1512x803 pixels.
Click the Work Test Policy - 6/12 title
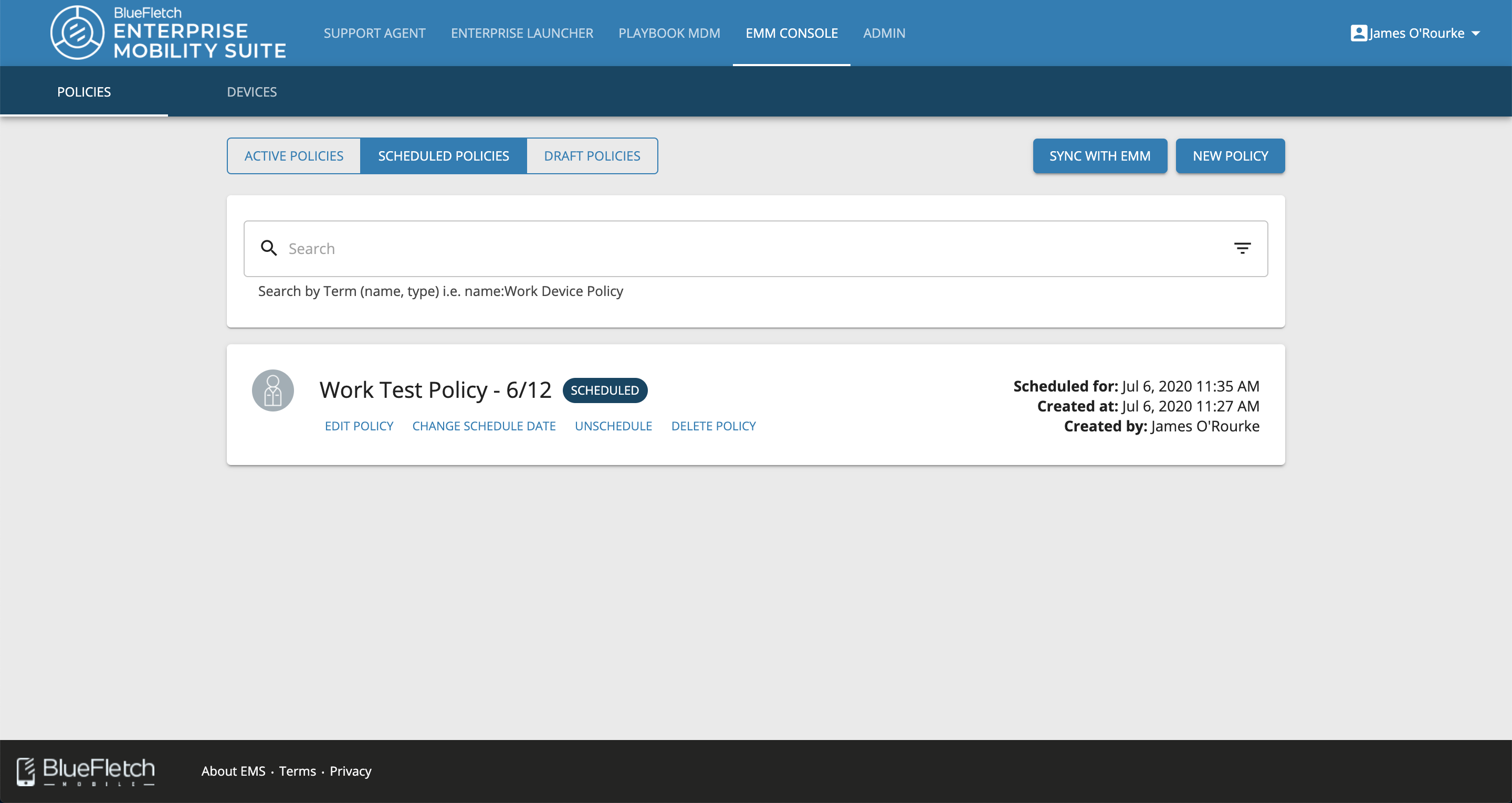coord(435,390)
